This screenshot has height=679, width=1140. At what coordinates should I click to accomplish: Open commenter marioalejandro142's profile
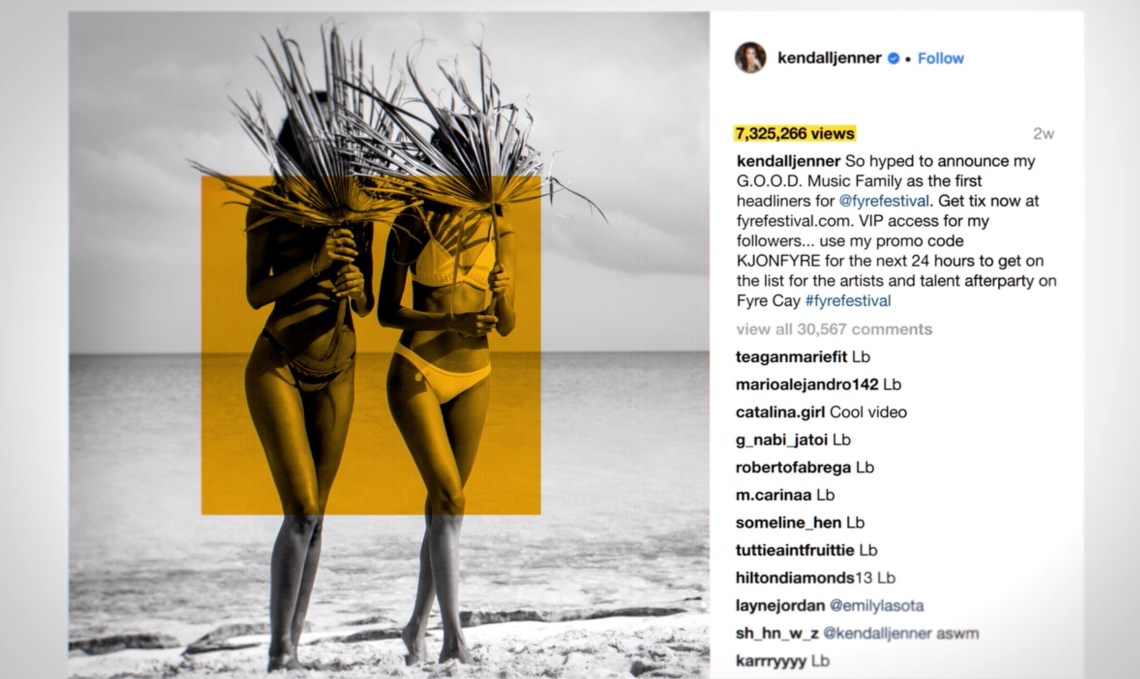pos(807,385)
